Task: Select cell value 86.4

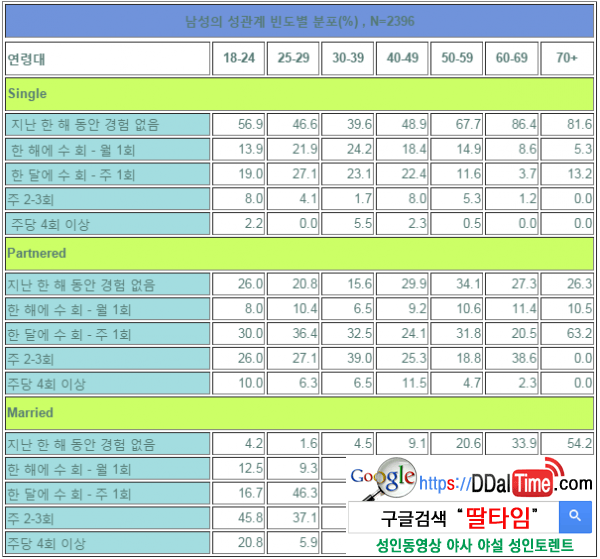Action: point(512,124)
